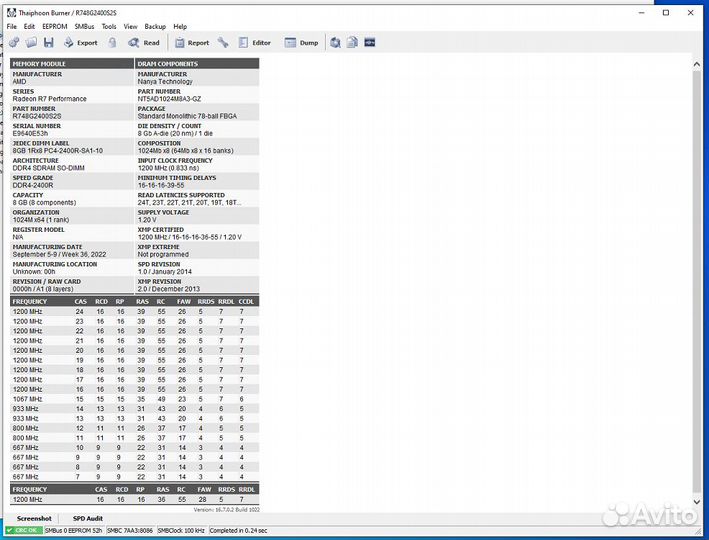The height and width of the screenshot is (540, 709).
Task: Click the Dump toolbar button
Action: tap(301, 43)
